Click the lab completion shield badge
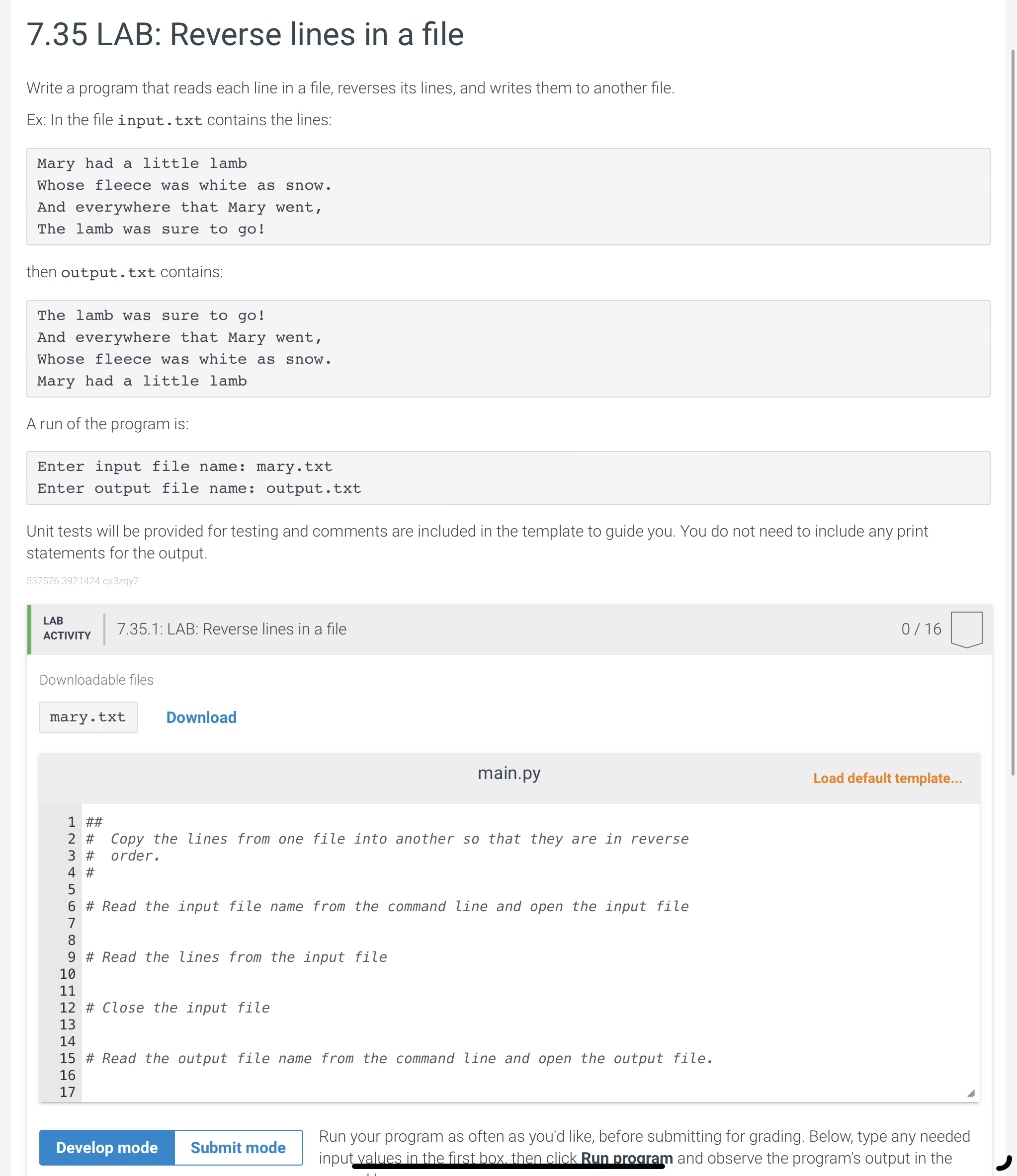 (x=967, y=629)
